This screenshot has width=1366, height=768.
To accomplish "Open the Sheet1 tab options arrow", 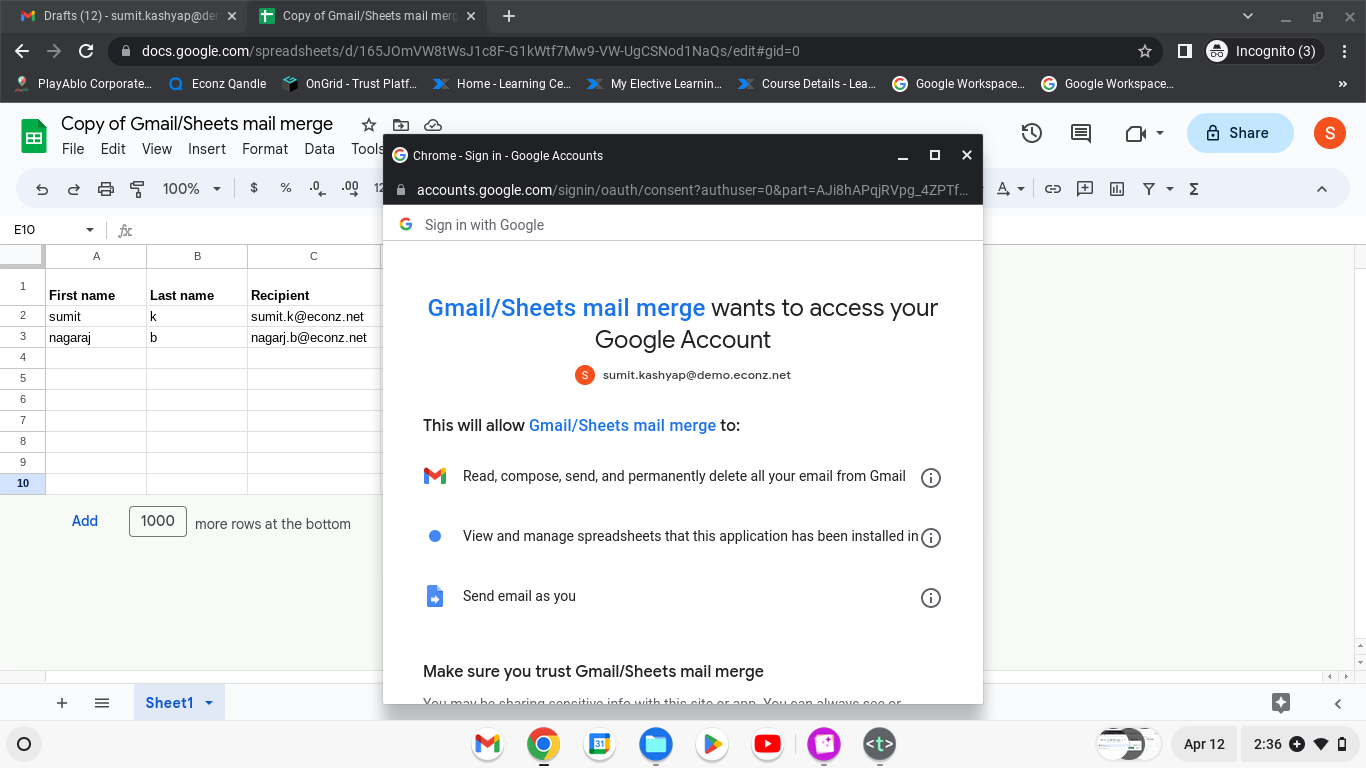I will pos(209,703).
